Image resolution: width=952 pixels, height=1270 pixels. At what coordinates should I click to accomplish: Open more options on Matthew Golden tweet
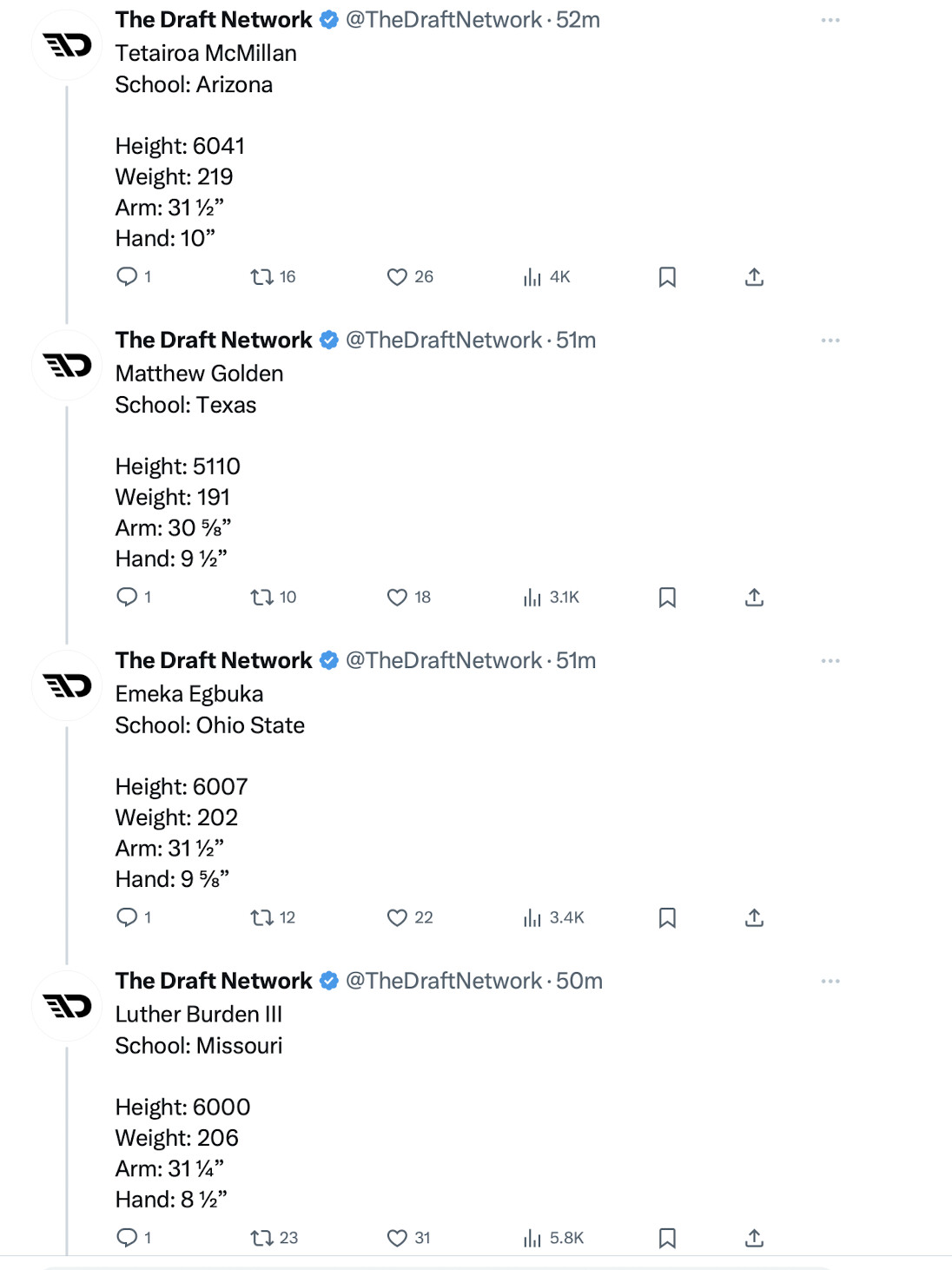pyautogui.click(x=830, y=341)
